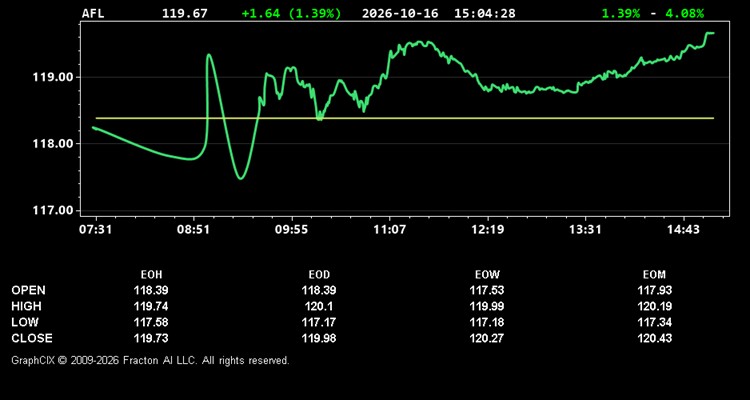Viewport: 750px width, 400px height.
Task: Click the 11:07 time axis label
Action: click(x=389, y=230)
